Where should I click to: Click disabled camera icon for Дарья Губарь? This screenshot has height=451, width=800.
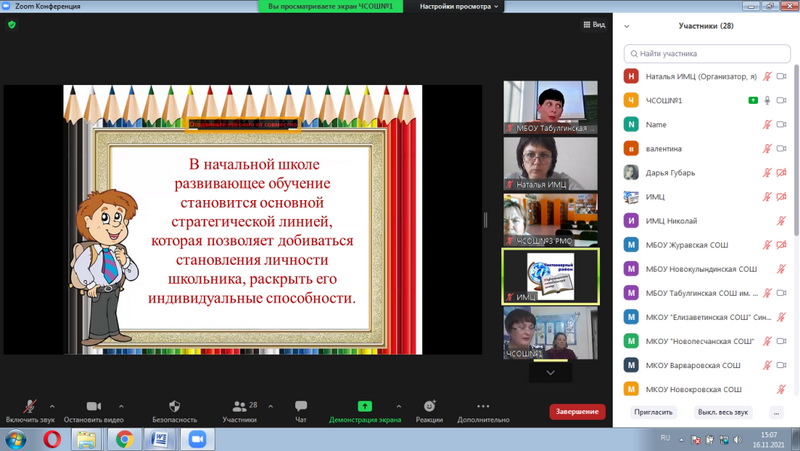[x=781, y=172]
